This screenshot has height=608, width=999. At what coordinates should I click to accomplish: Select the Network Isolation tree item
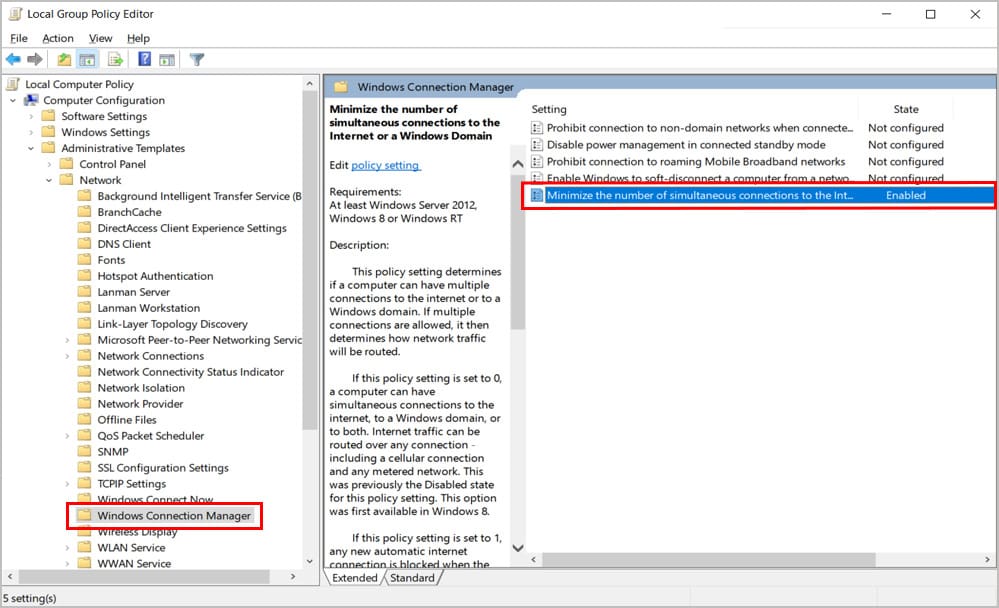141,387
